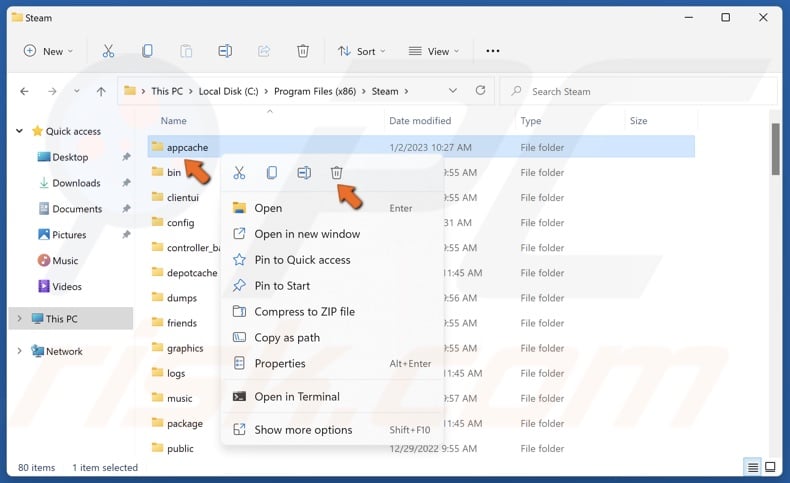Choose Open from the context menu
This screenshot has height=483, width=790.
click(x=333, y=208)
